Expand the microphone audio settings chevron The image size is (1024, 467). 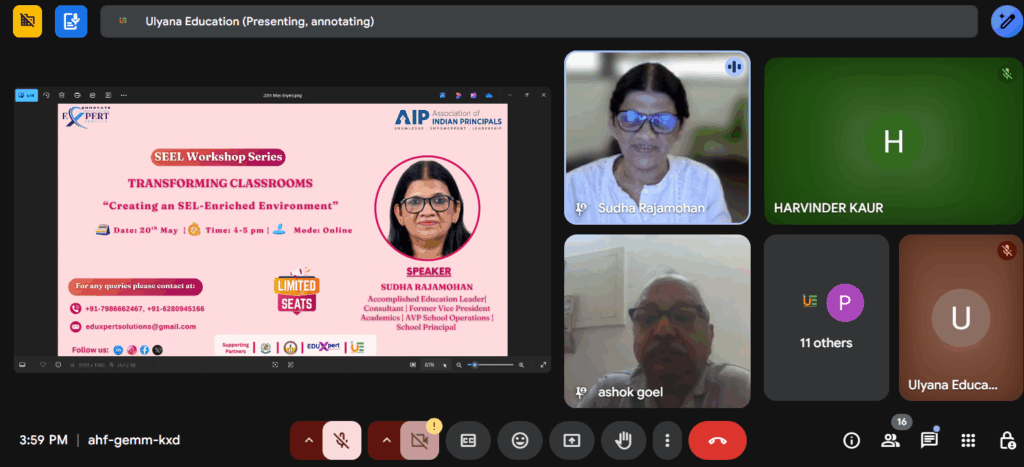[x=308, y=440]
